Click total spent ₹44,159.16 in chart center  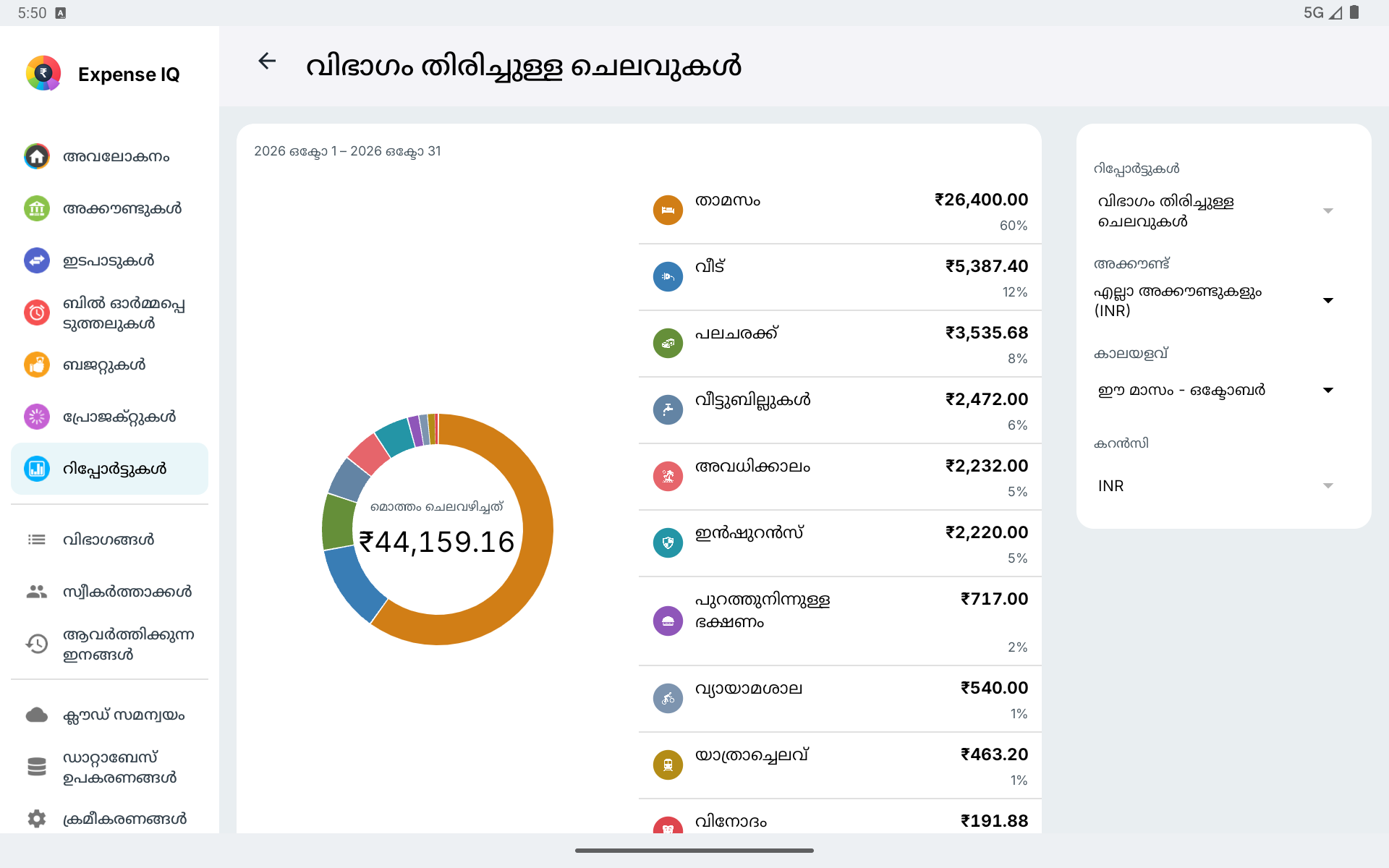pos(436,542)
